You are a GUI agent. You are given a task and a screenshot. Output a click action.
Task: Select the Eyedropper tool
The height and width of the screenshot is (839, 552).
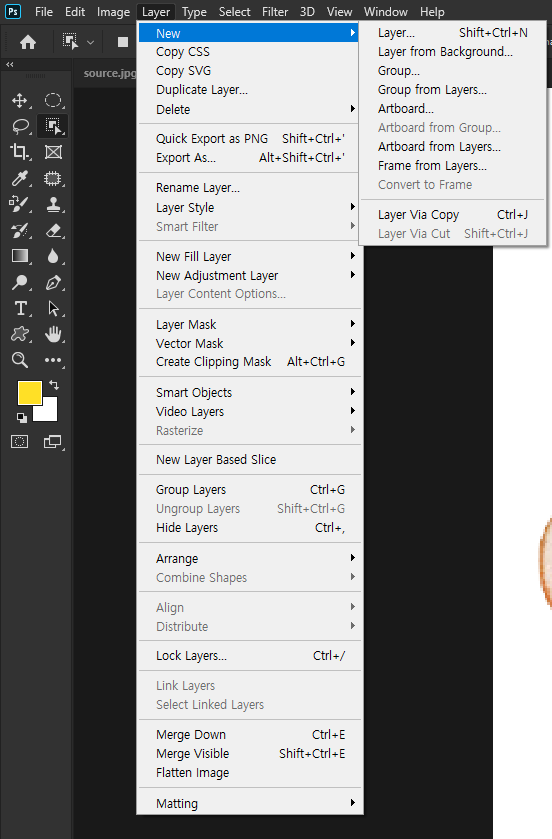(20, 178)
